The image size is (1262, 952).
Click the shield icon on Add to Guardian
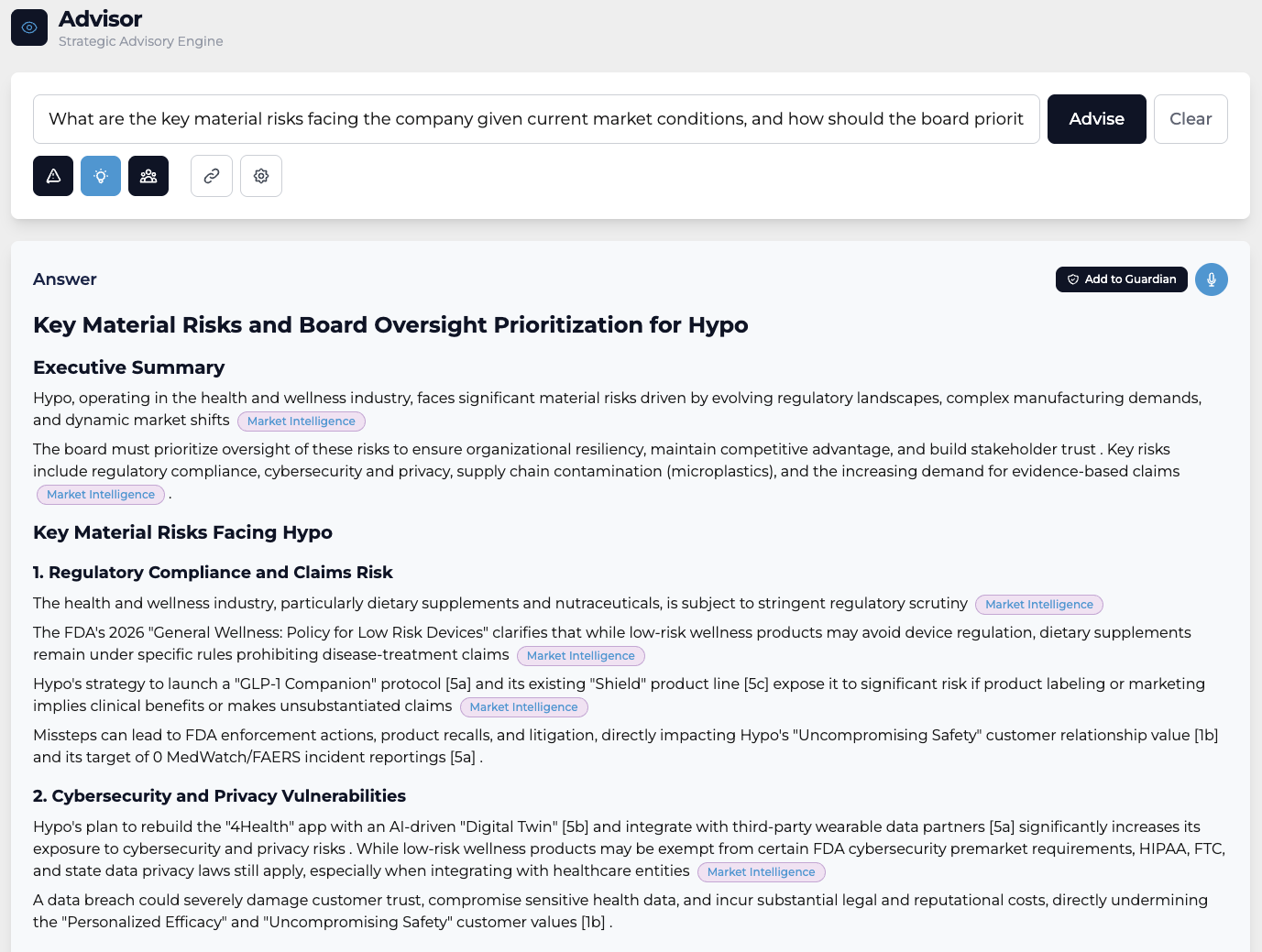coord(1071,279)
